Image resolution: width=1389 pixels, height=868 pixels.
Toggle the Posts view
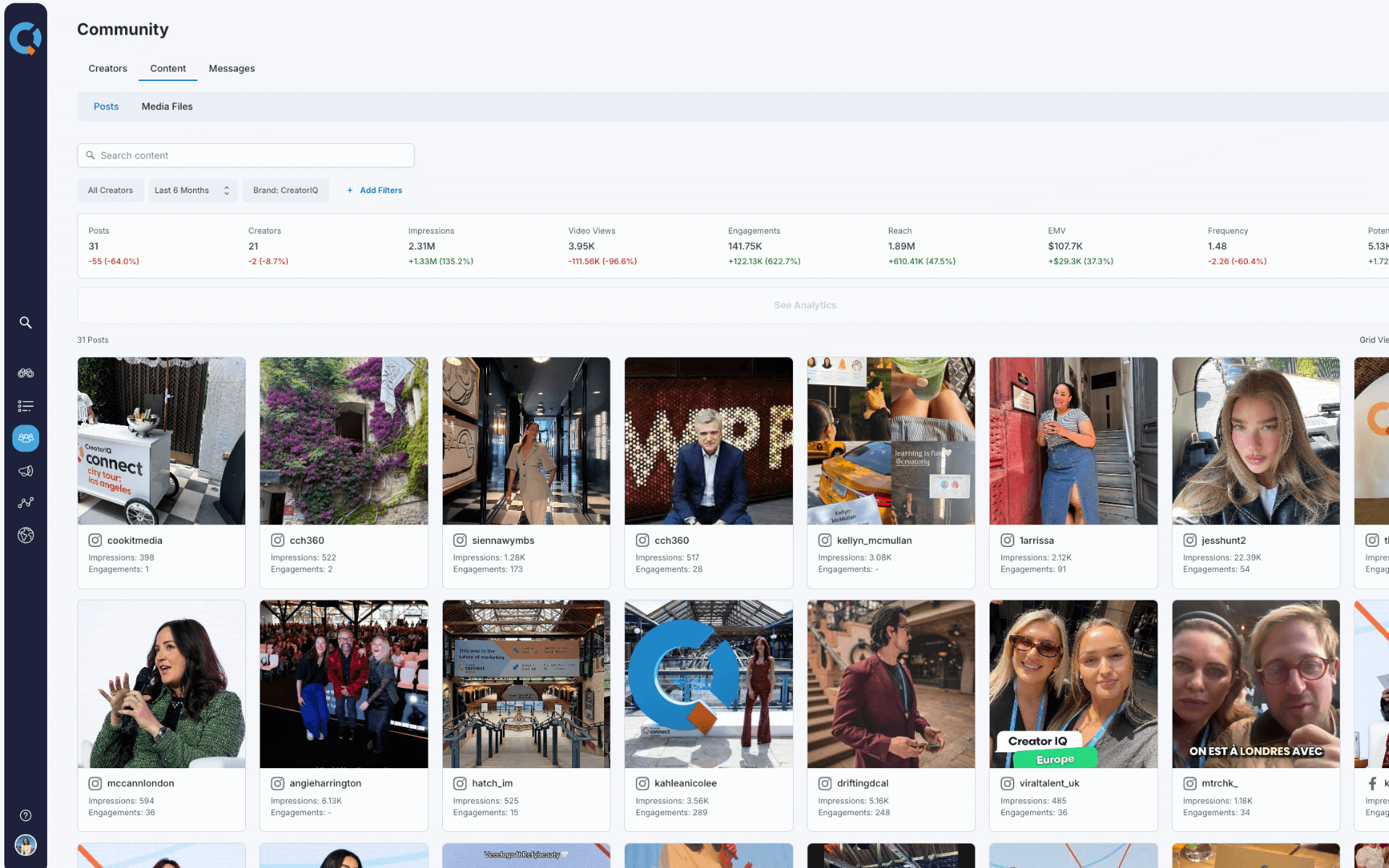point(106,106)
